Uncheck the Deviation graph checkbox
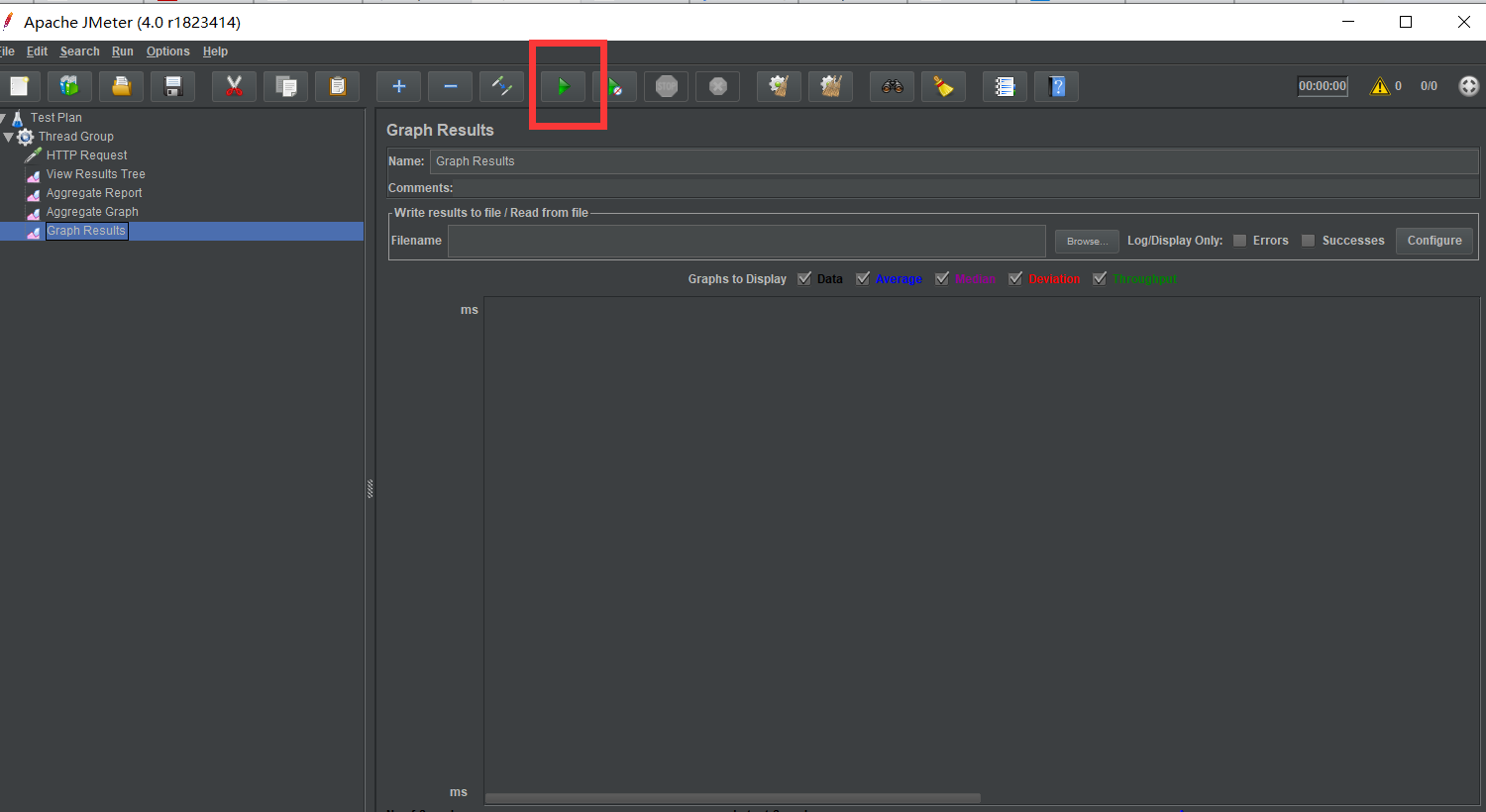This screenshot has height=812, width=1486. [1015, 279]
